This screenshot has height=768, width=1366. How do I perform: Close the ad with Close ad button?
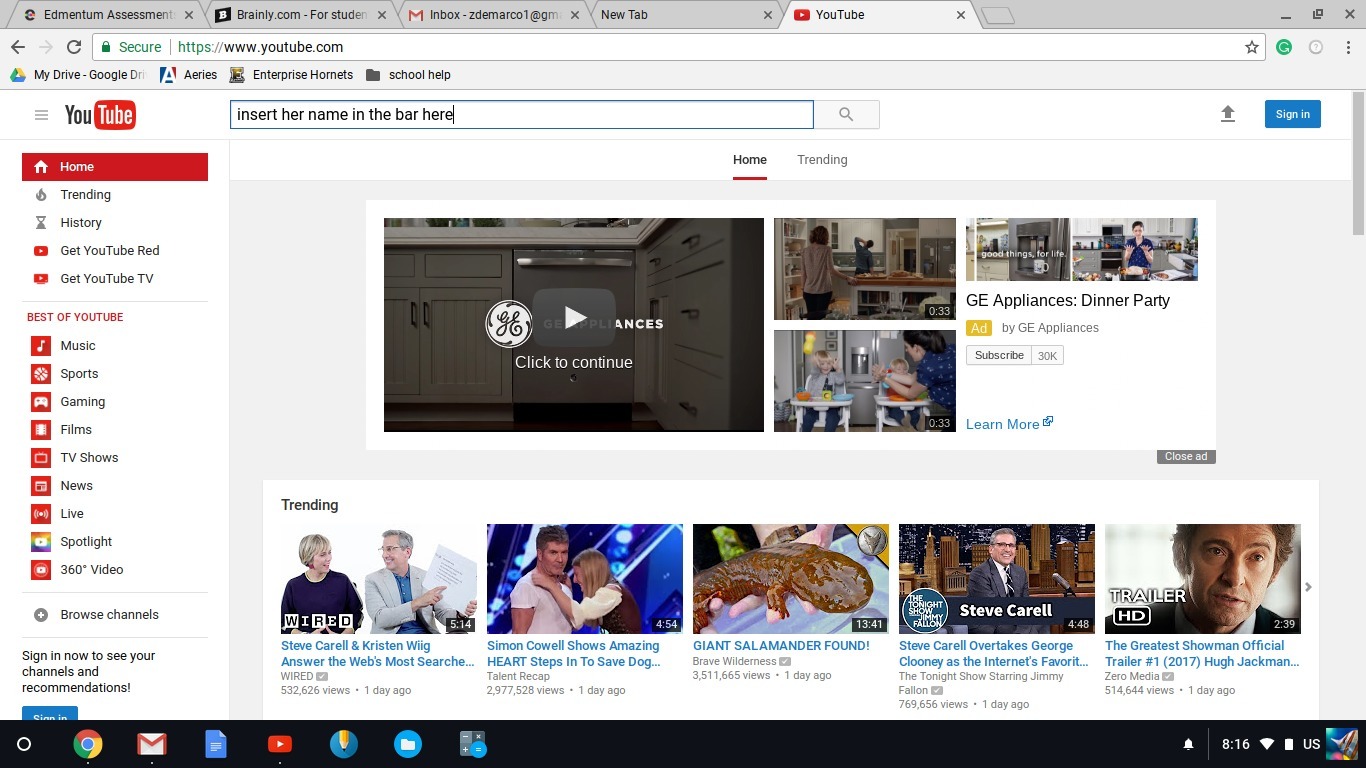pyautogui.click(x=1185, y=457)
